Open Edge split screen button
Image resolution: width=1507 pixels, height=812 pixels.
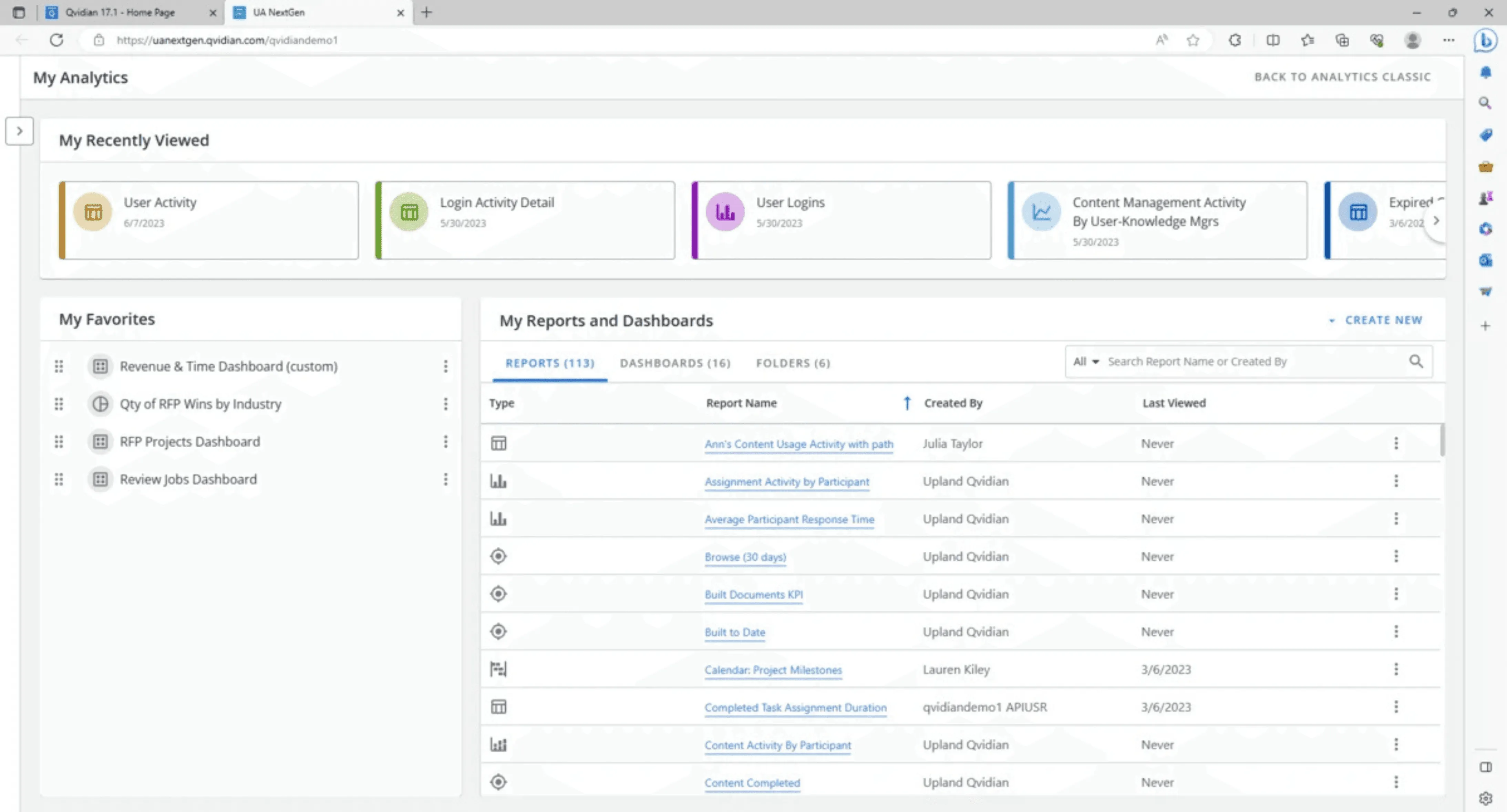tap(1272, 40)
